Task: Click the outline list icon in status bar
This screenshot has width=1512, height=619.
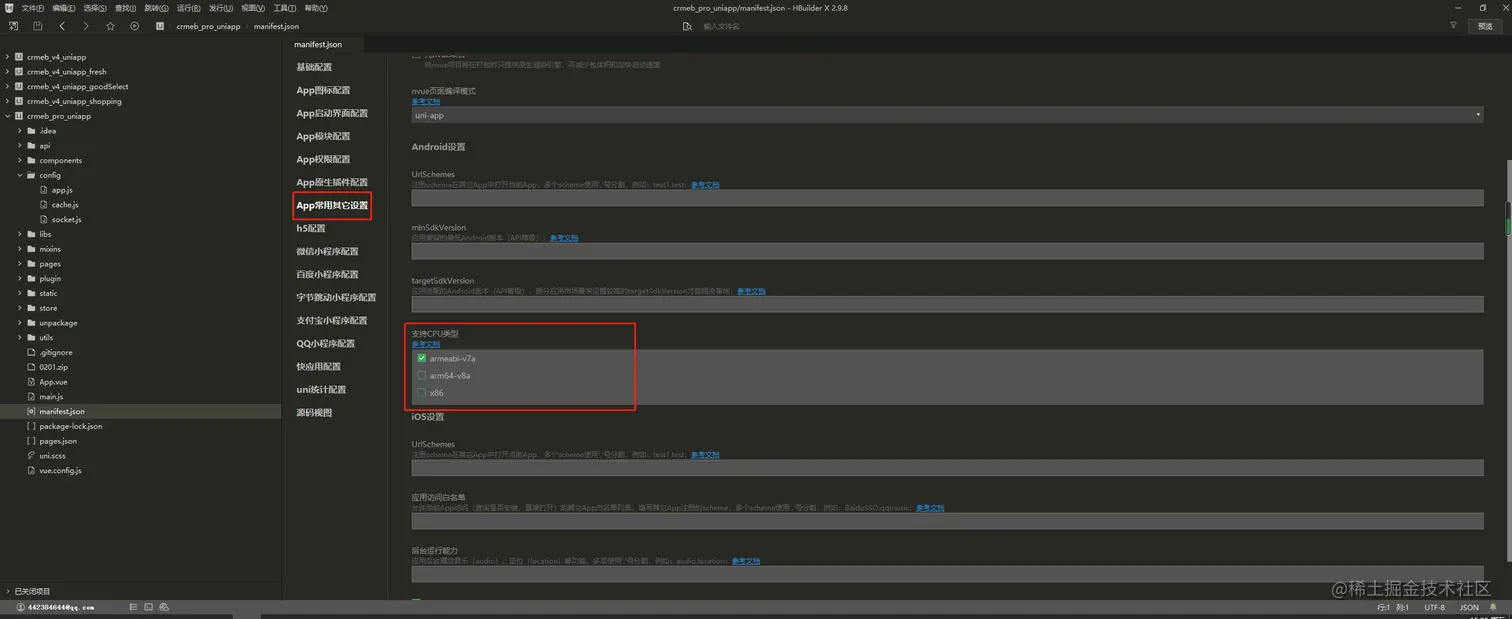Action: (x=134, y=607)
